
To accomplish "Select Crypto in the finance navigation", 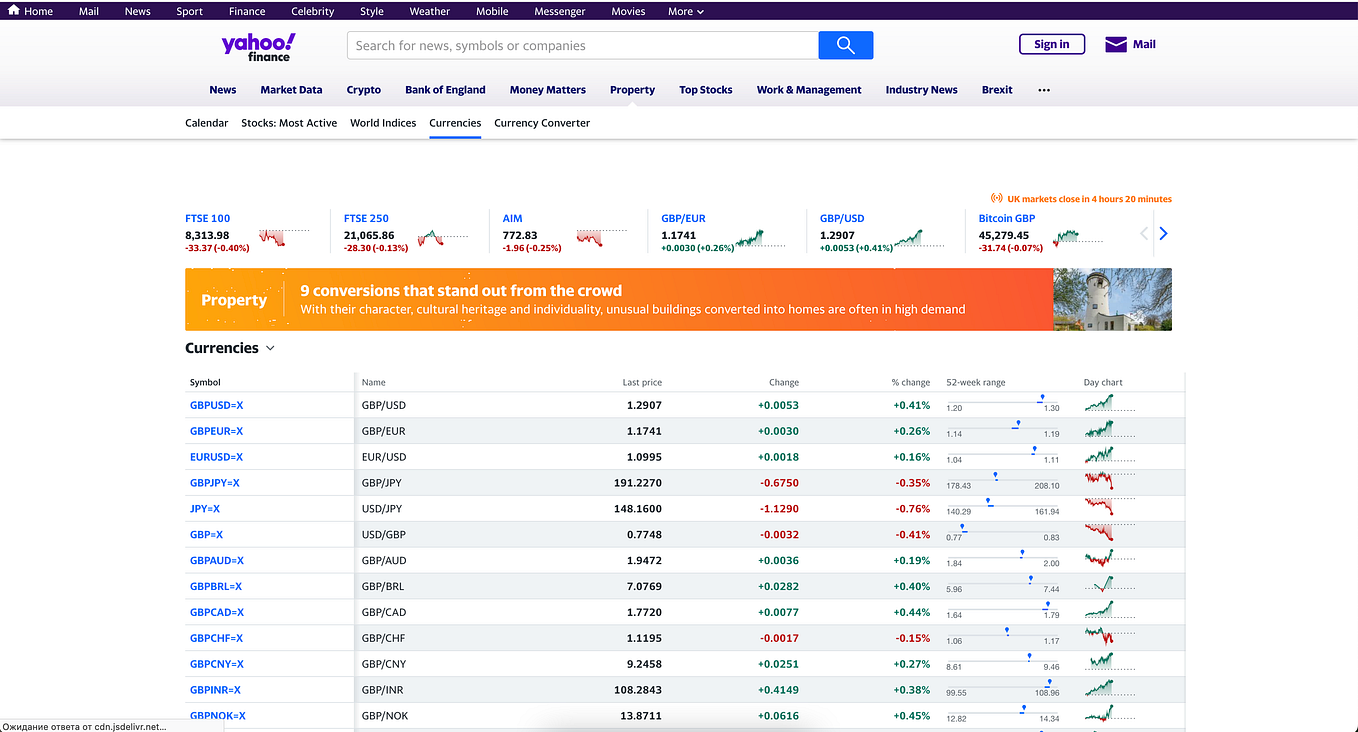I will click(x=363, y=90).
